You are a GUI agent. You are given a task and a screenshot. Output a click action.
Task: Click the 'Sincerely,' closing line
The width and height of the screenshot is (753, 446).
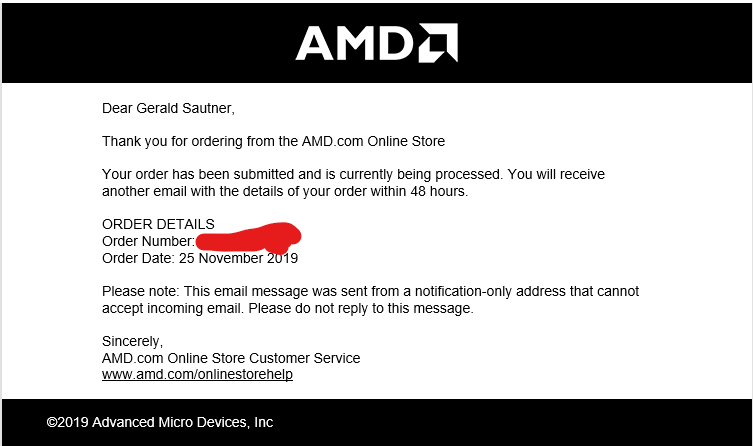tap(133, 341)
